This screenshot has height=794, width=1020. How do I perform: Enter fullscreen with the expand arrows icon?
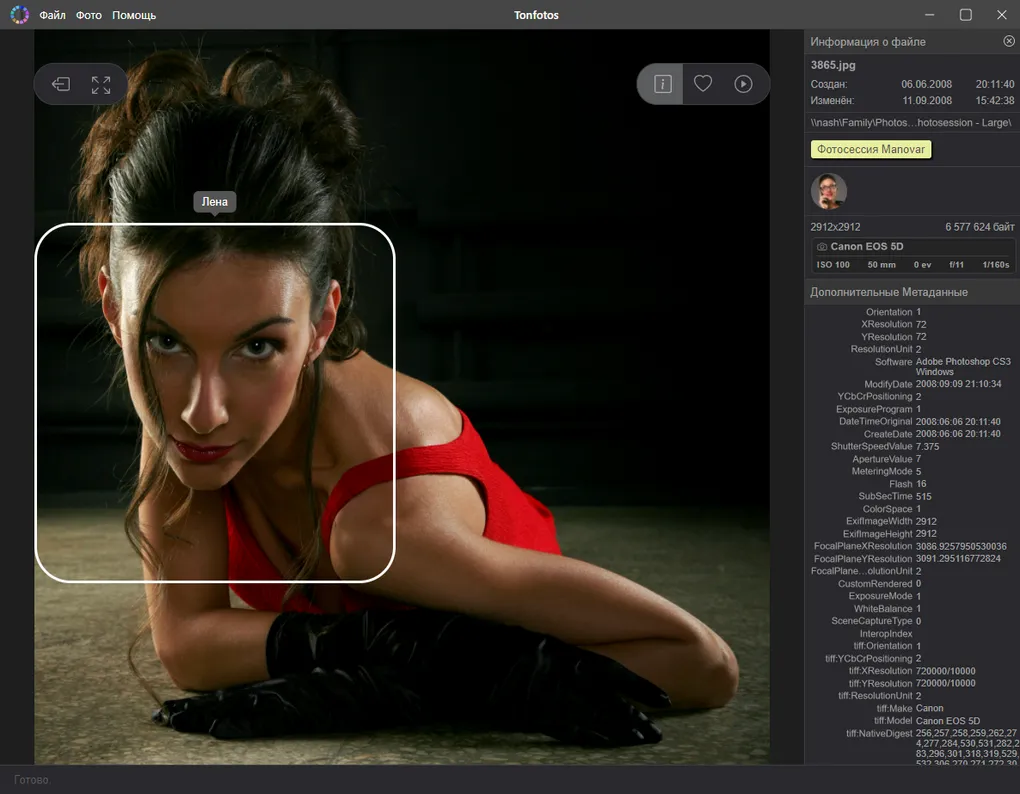pos(101,85)
